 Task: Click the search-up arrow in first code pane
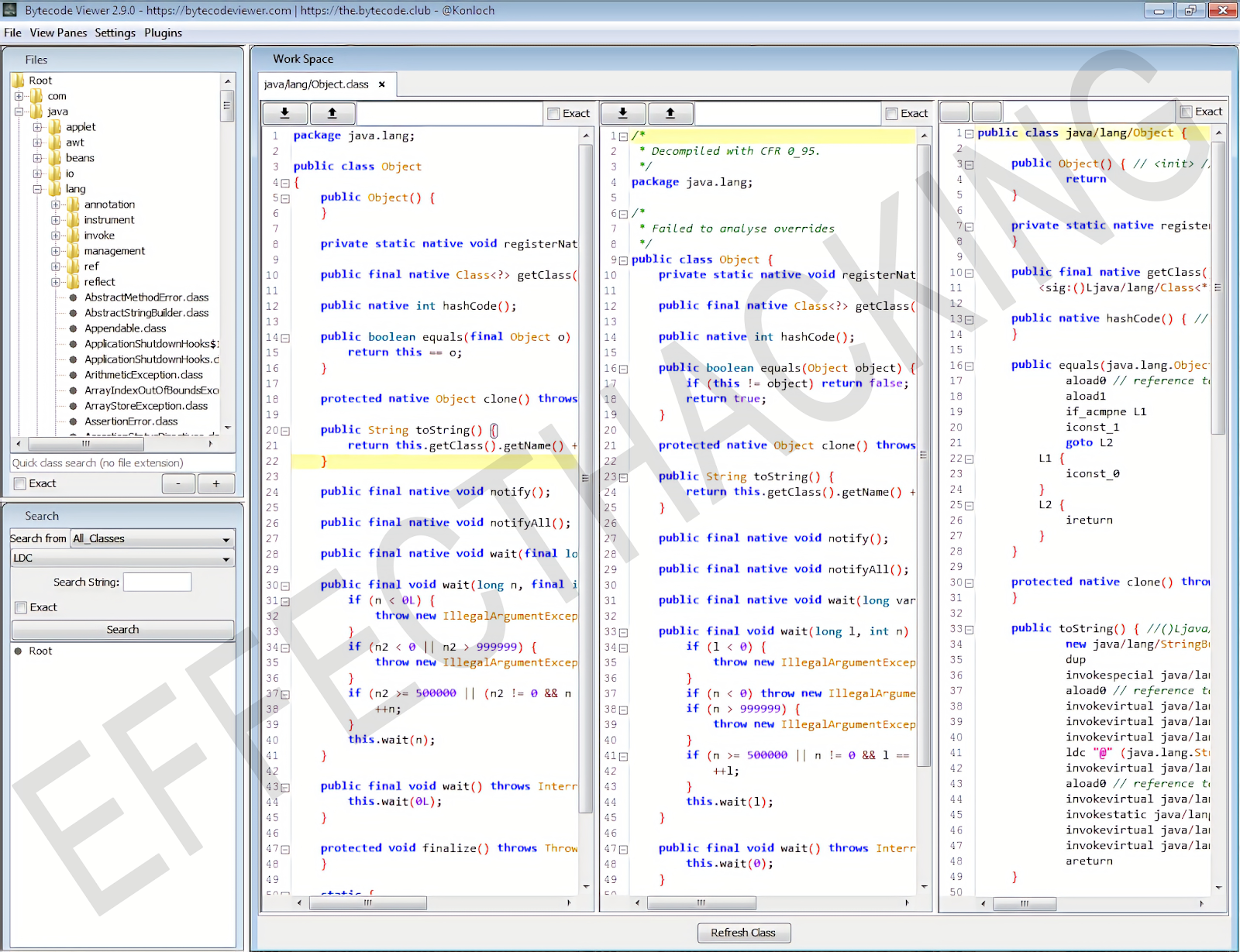(332, 113)
